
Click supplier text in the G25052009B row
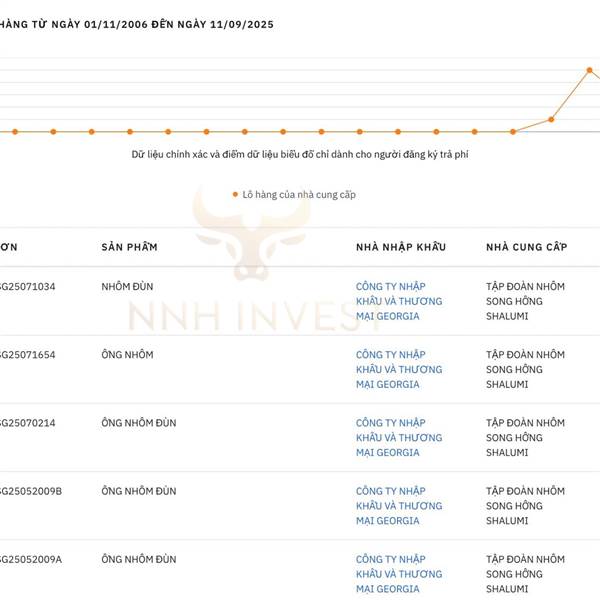[525, 505]
